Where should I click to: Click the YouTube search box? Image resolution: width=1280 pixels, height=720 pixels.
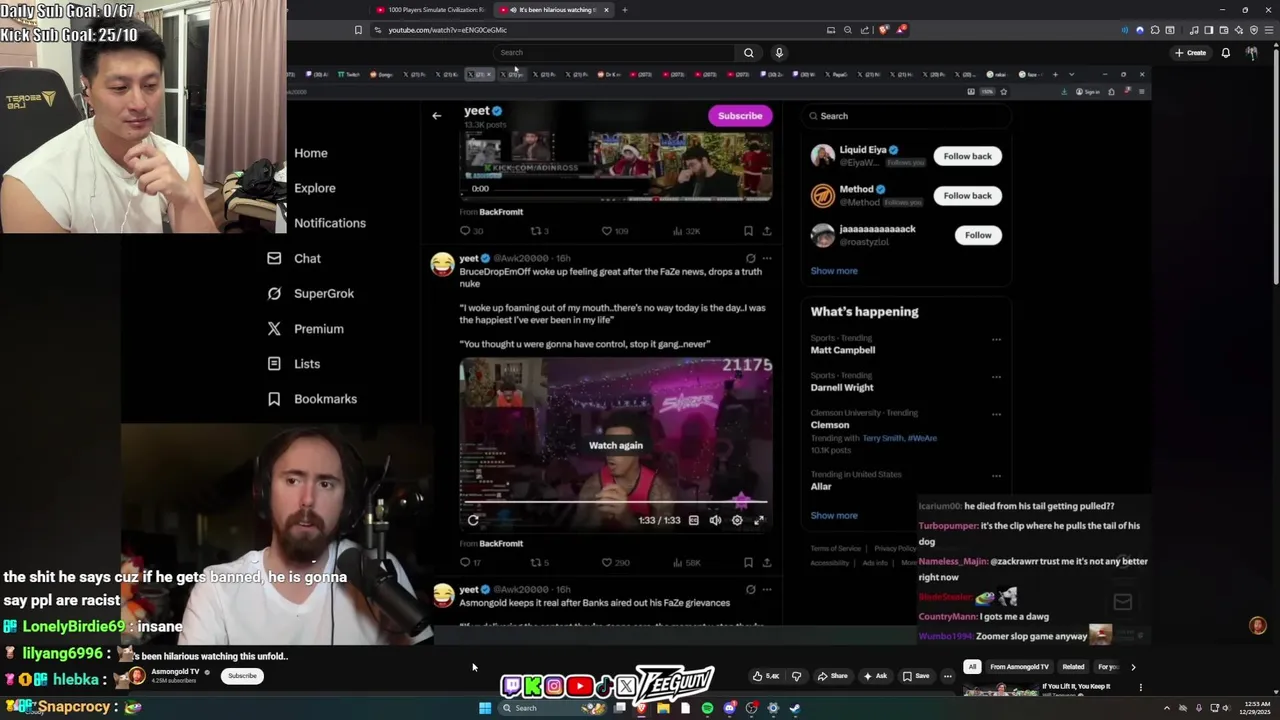coord(614,52)
